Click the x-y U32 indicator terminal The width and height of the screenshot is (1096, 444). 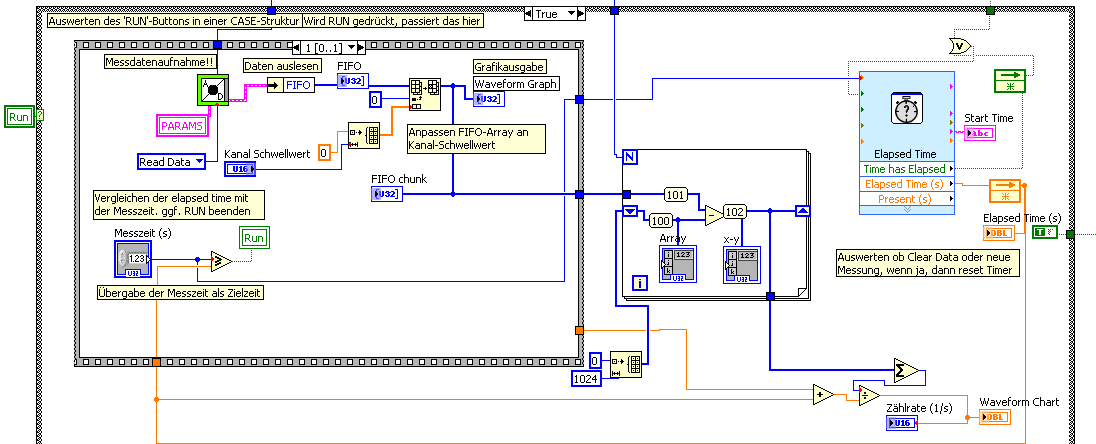click(x=742, y=264)
